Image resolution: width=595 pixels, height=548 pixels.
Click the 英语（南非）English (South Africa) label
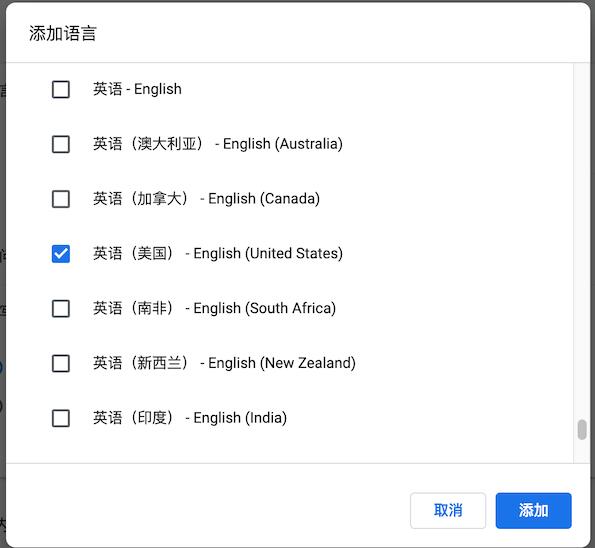pos(214,308)
